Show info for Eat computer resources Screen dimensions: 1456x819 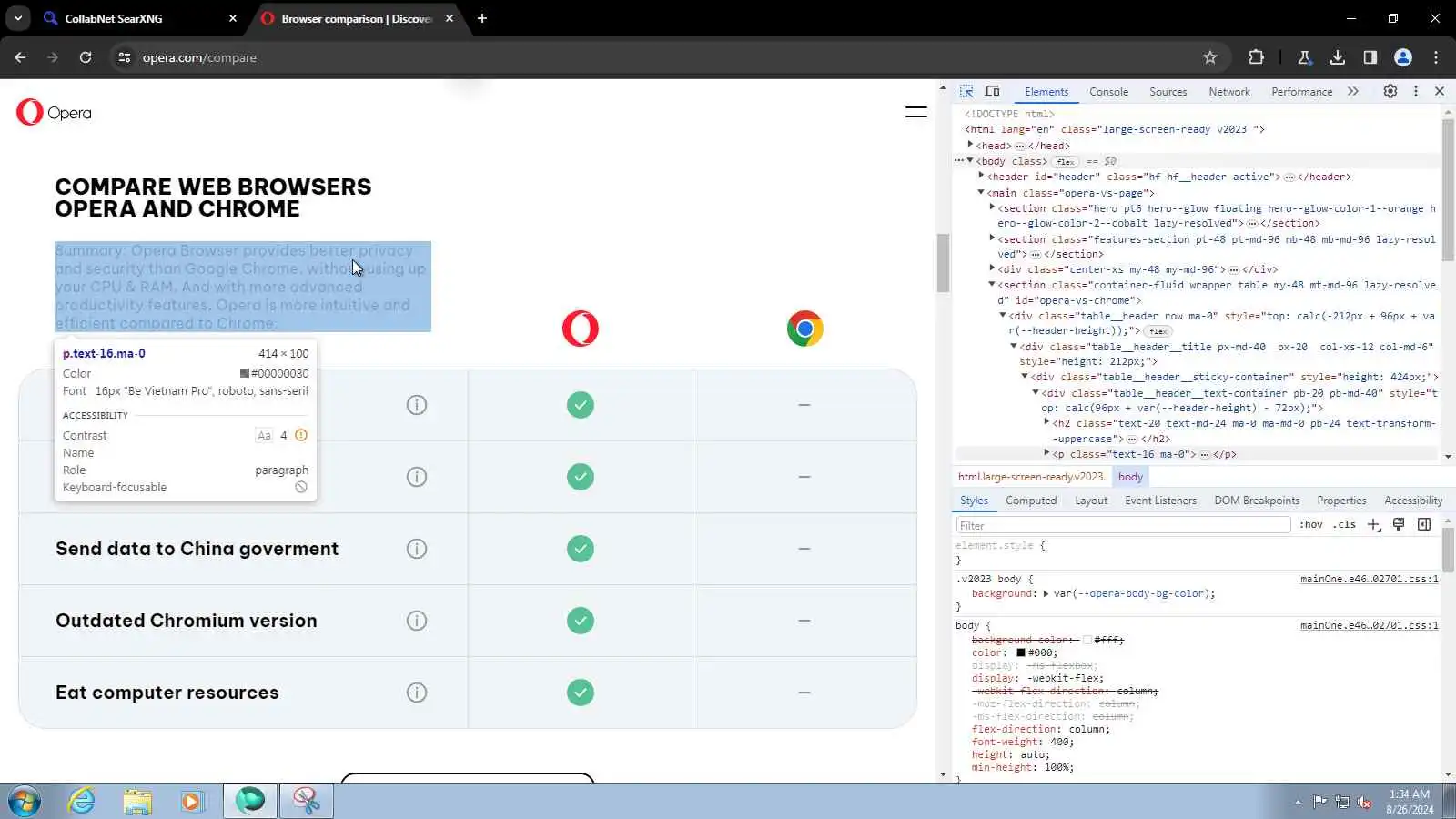coord(417,693)
